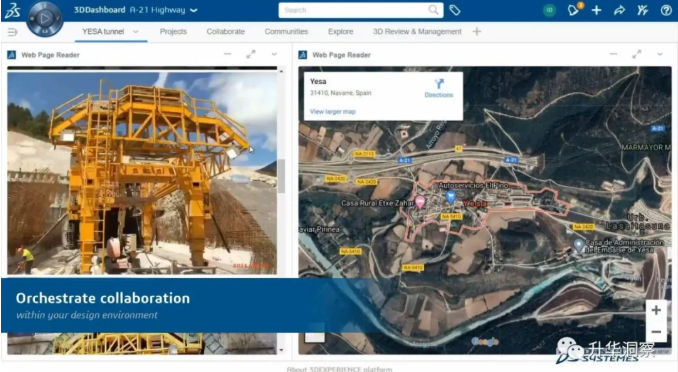Open the green user profile avatar
Image resolution: width=678 pixels, height=372 pixels.
pyautogui.click(x=549, y=10)
